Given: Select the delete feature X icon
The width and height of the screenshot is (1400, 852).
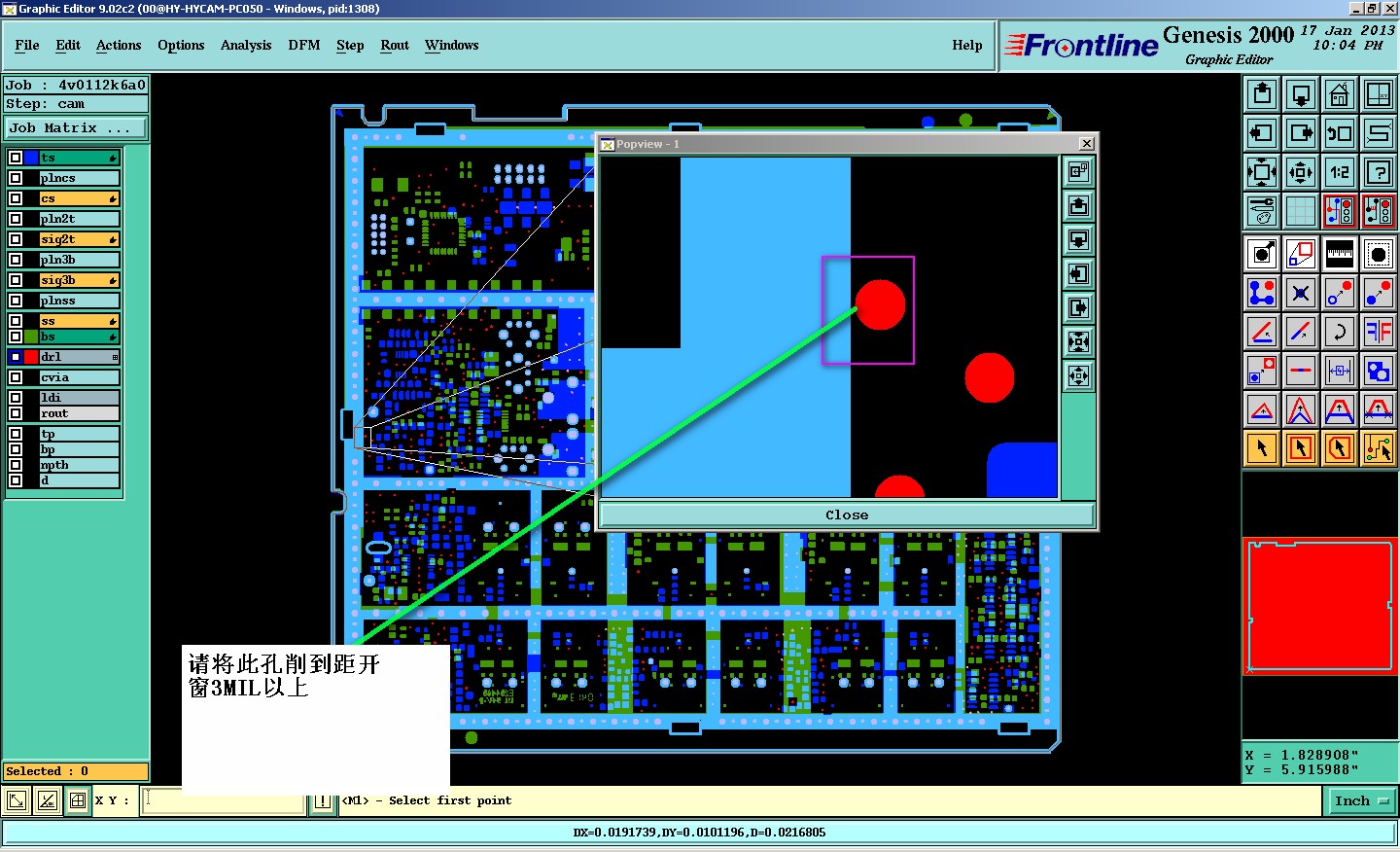Looking at the screenshot, I should [x=1301, y=292].
